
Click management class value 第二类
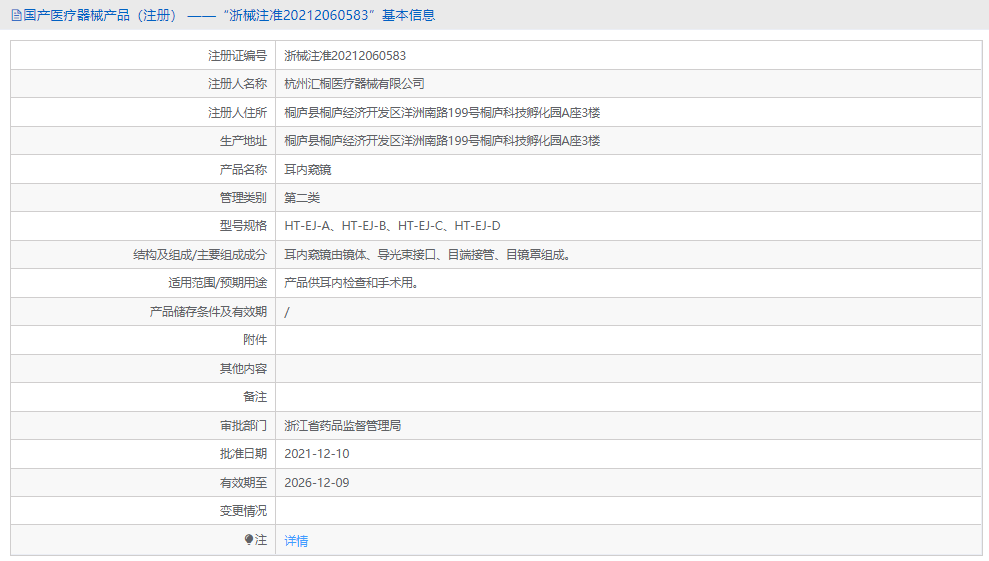[301, 198]
